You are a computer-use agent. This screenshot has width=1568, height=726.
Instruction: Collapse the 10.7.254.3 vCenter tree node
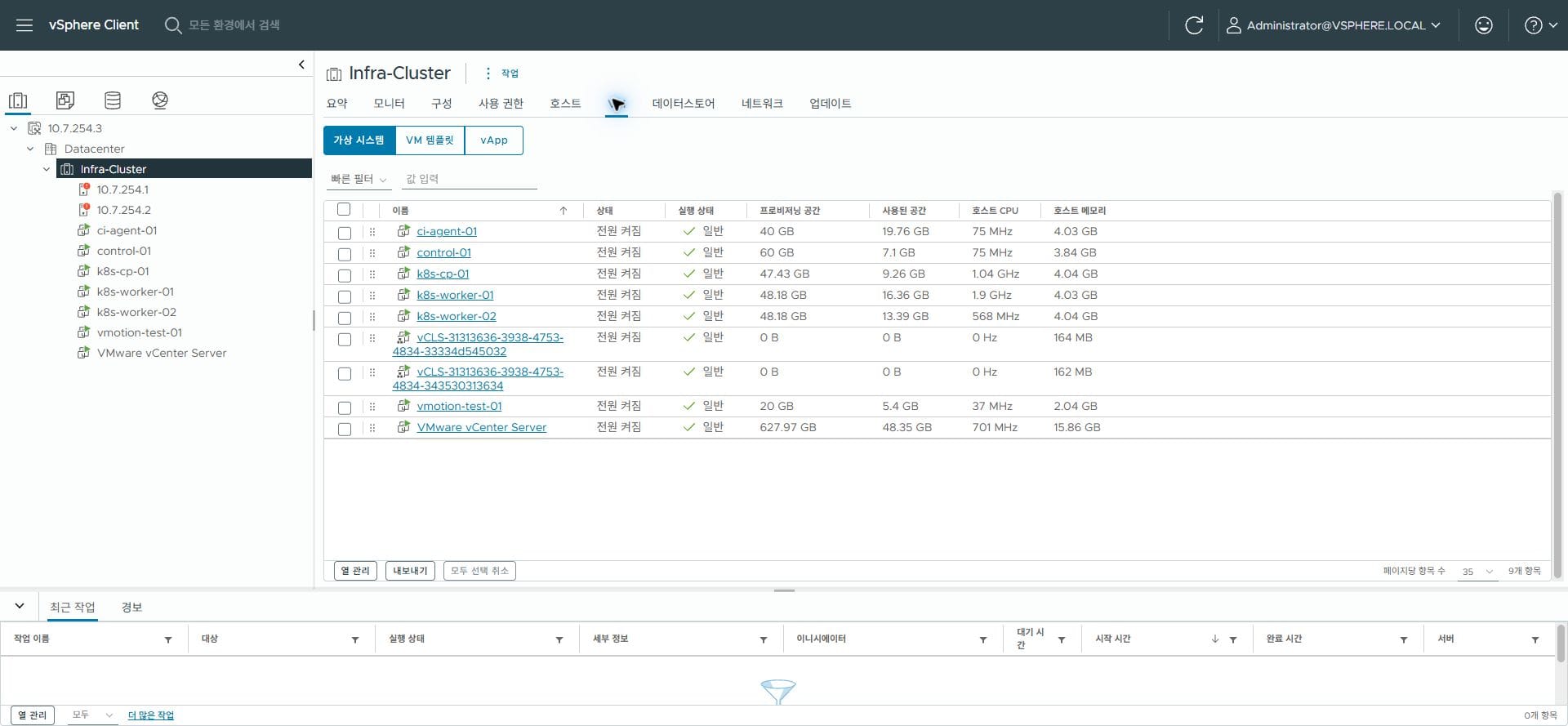point(14,128)
